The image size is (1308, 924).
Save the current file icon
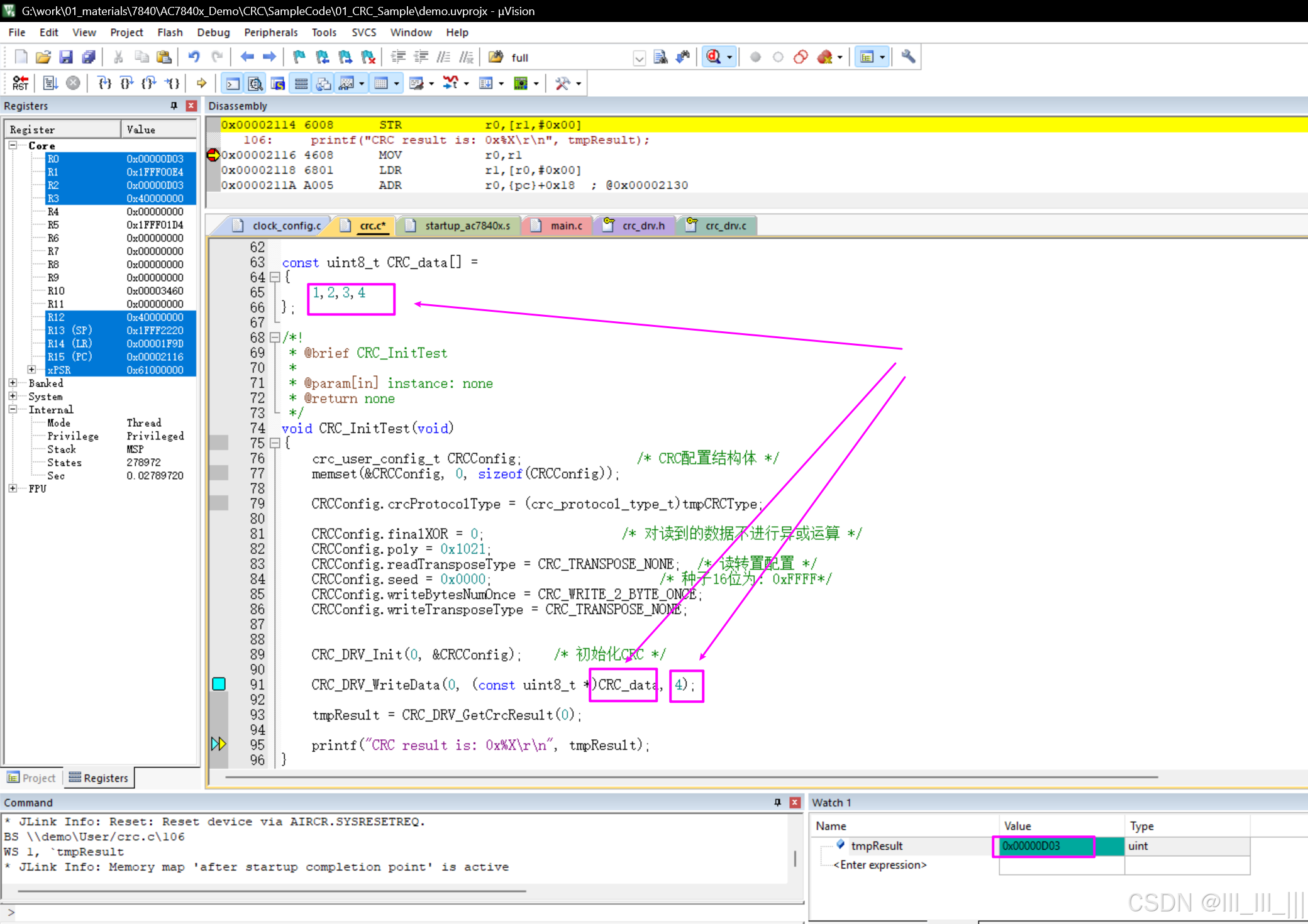click(66, 57)
